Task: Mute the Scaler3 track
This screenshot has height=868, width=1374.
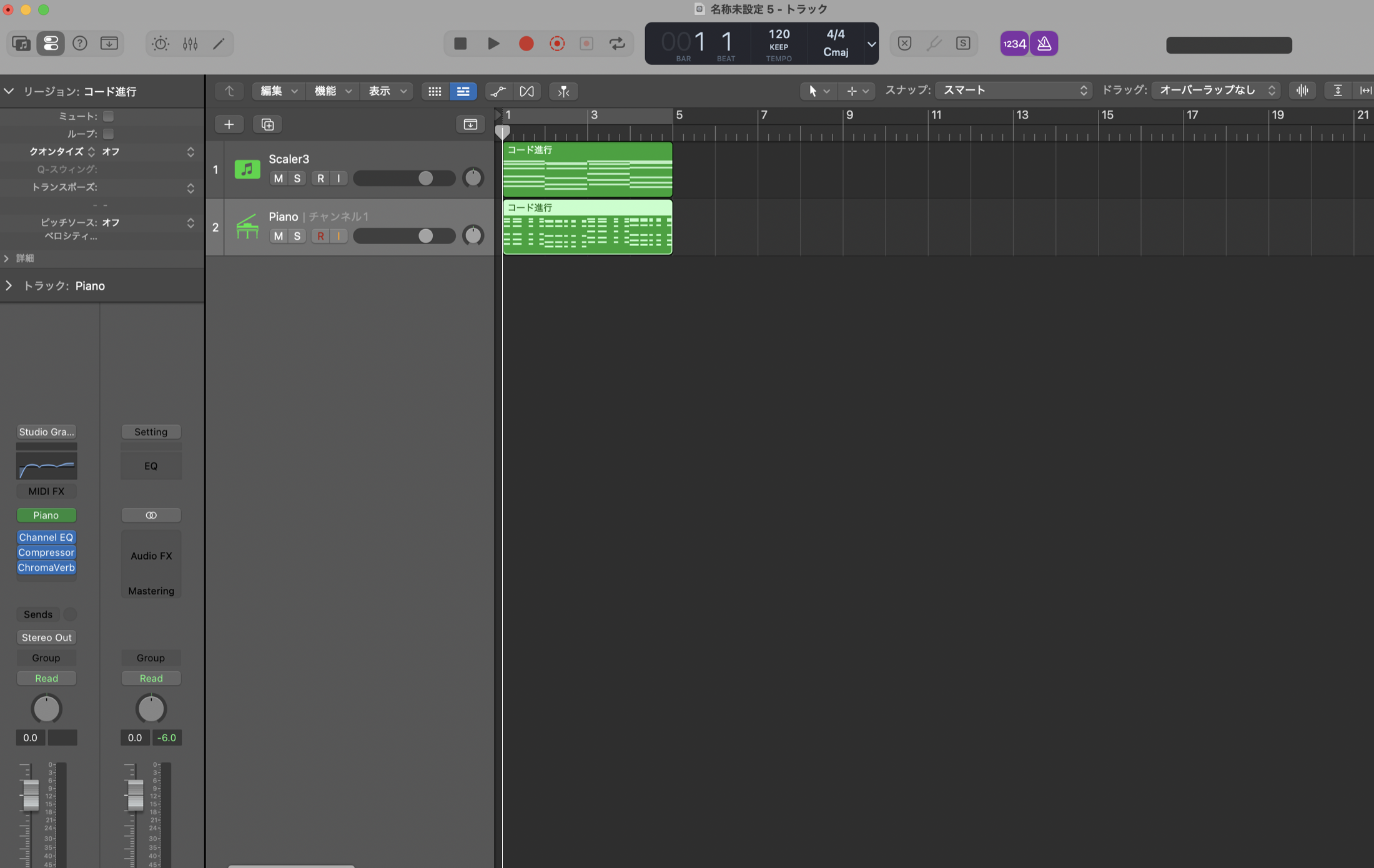Action: pyautogui.click(x=278, y=178)
